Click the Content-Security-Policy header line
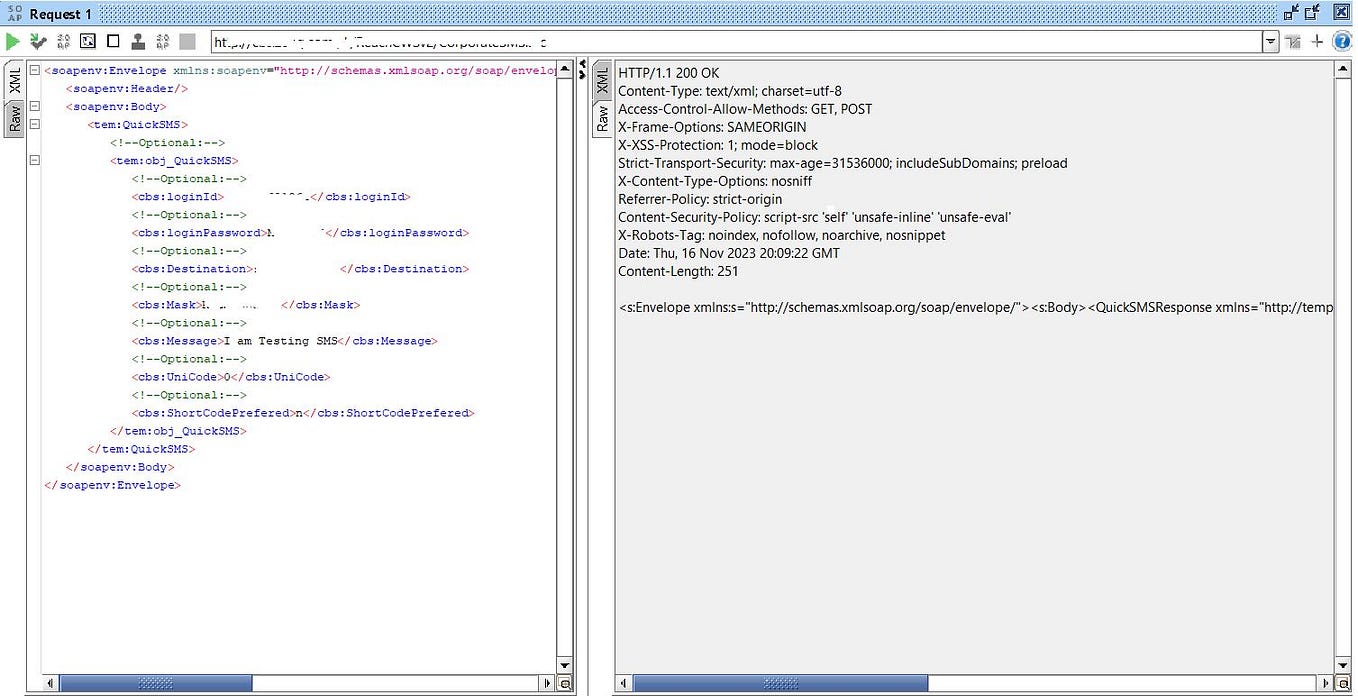1358x696 pixels. click(815, 217)
